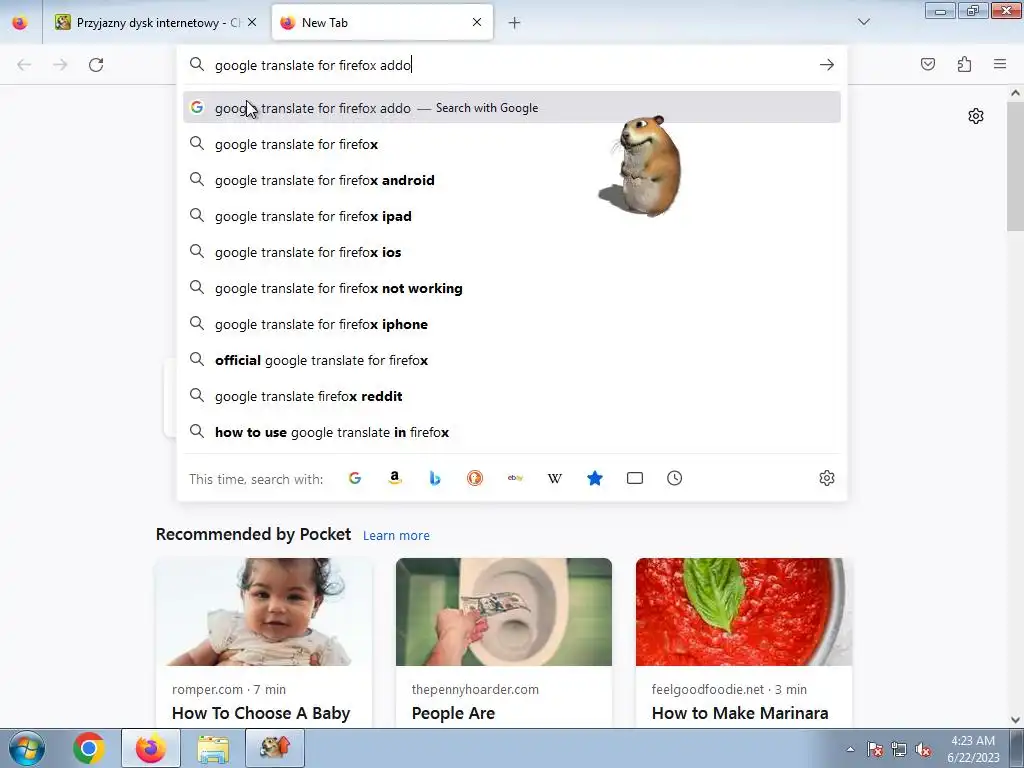The width and height of the screenshot is (1024, 768).
Task: Open the taskbar clock and date
Action: [973, 749]
